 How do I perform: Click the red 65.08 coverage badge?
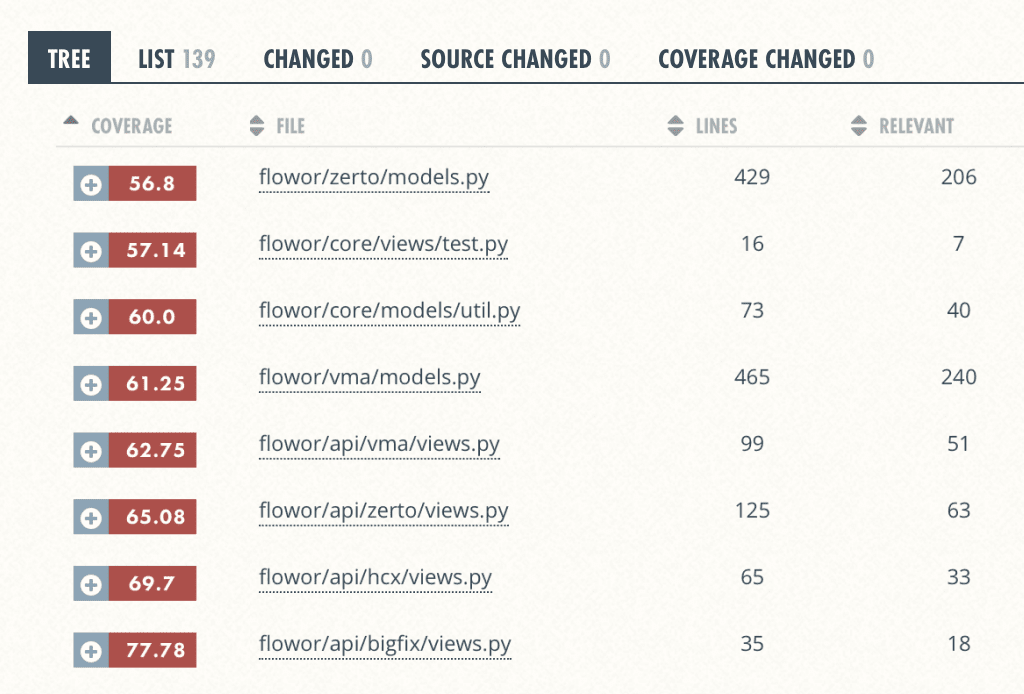coord(152,516)
